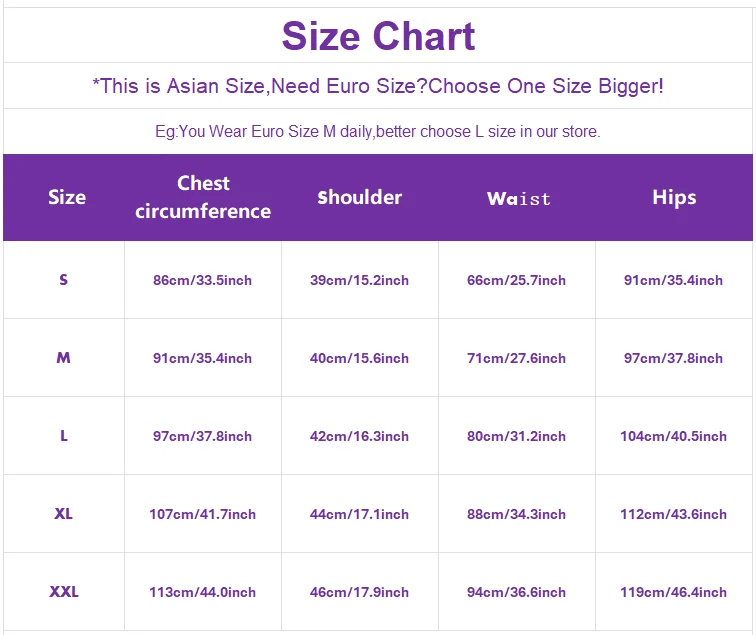This screenshot has height=635, width=756.
Task: Click the 40cm/15.6inch shoulder cell
Action: (359, 358)
